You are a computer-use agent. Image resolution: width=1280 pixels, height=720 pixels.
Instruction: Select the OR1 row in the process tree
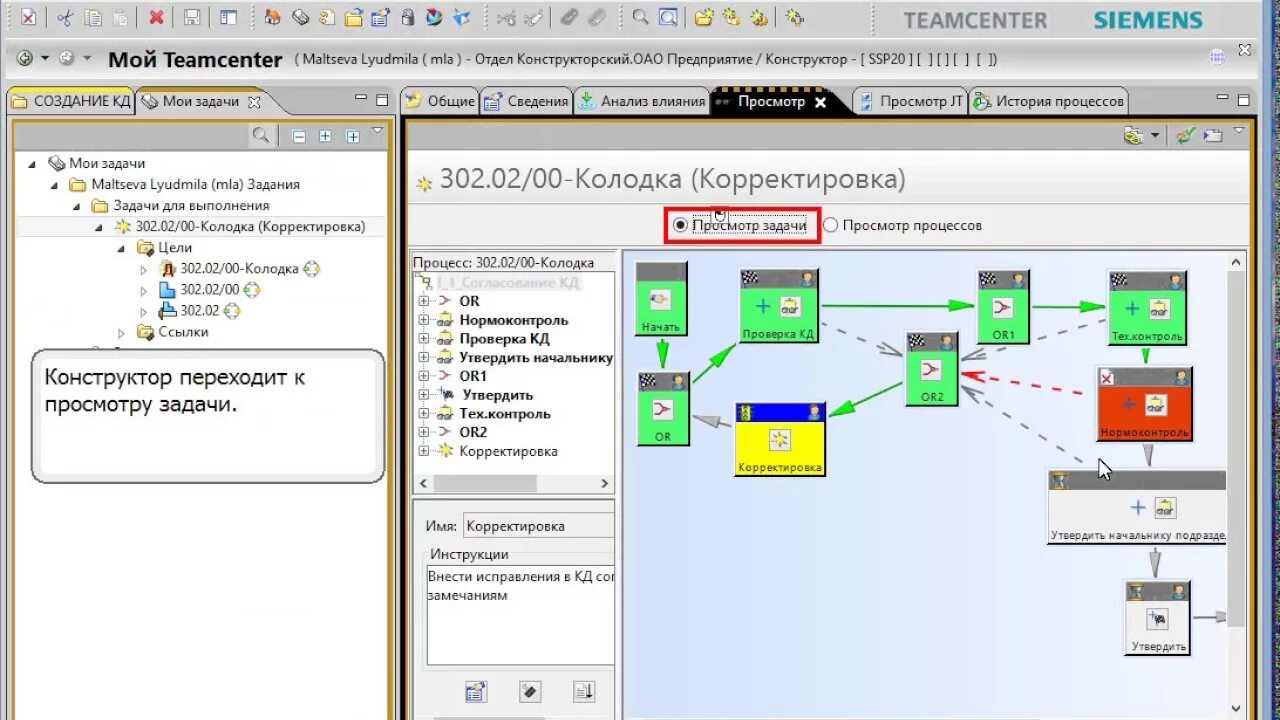(472, 376)
